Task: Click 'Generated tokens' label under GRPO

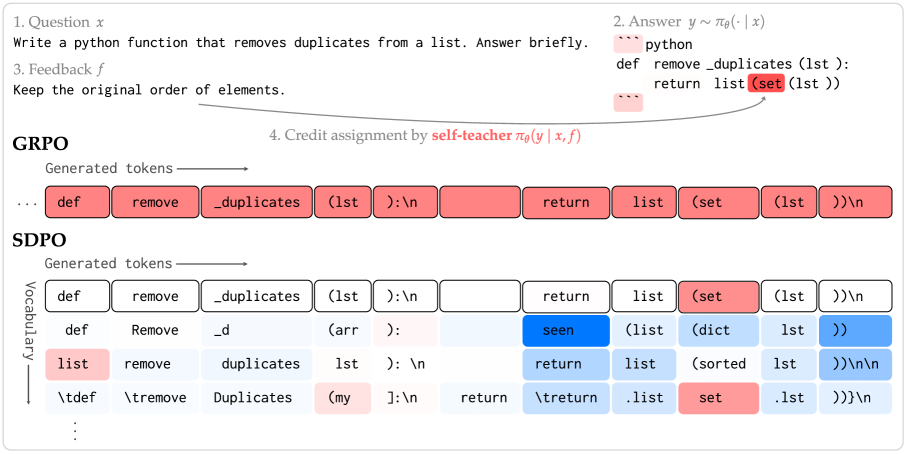Action: pos(109,168)
